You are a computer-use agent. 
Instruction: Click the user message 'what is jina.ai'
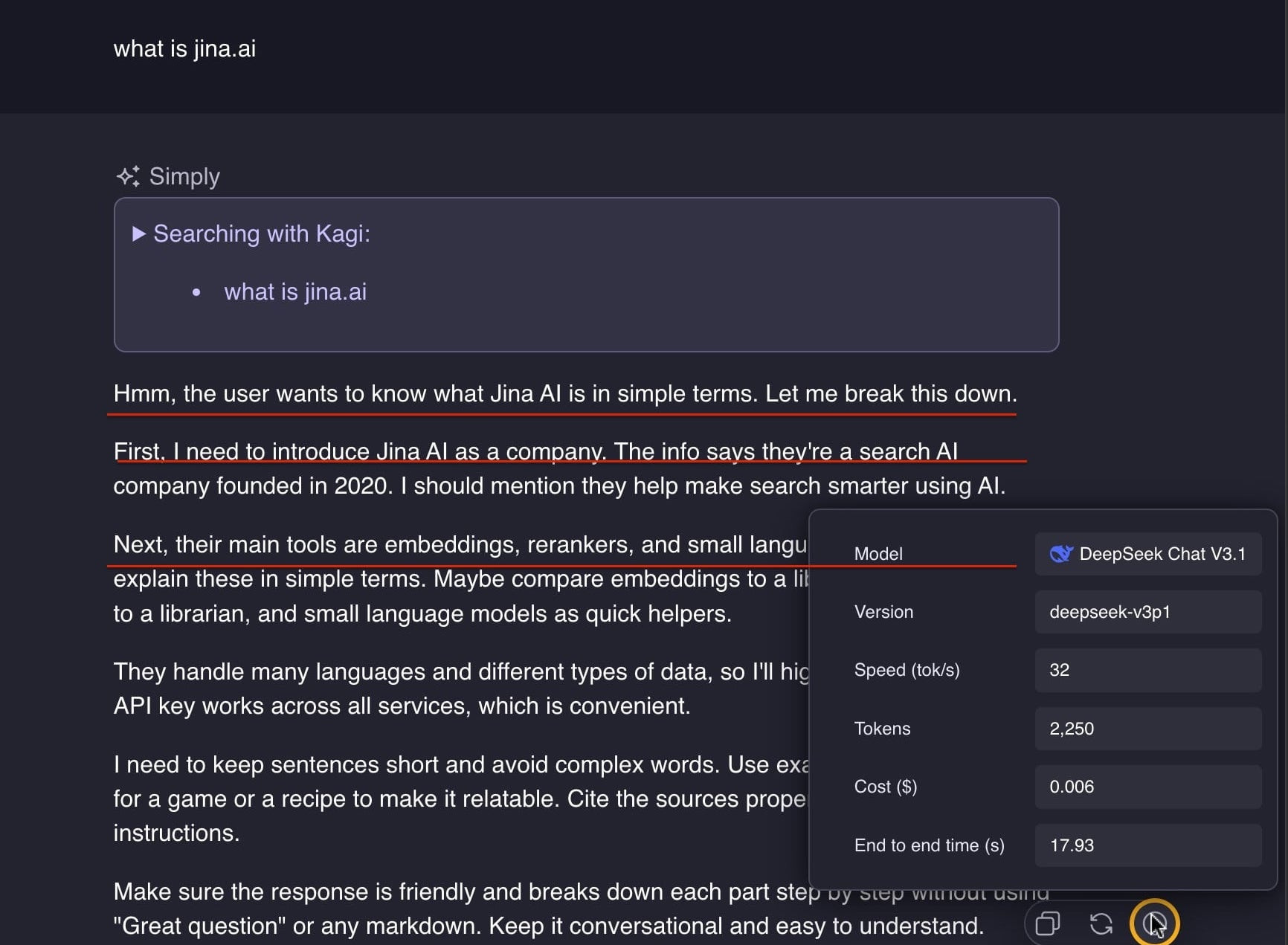(184, 48)
